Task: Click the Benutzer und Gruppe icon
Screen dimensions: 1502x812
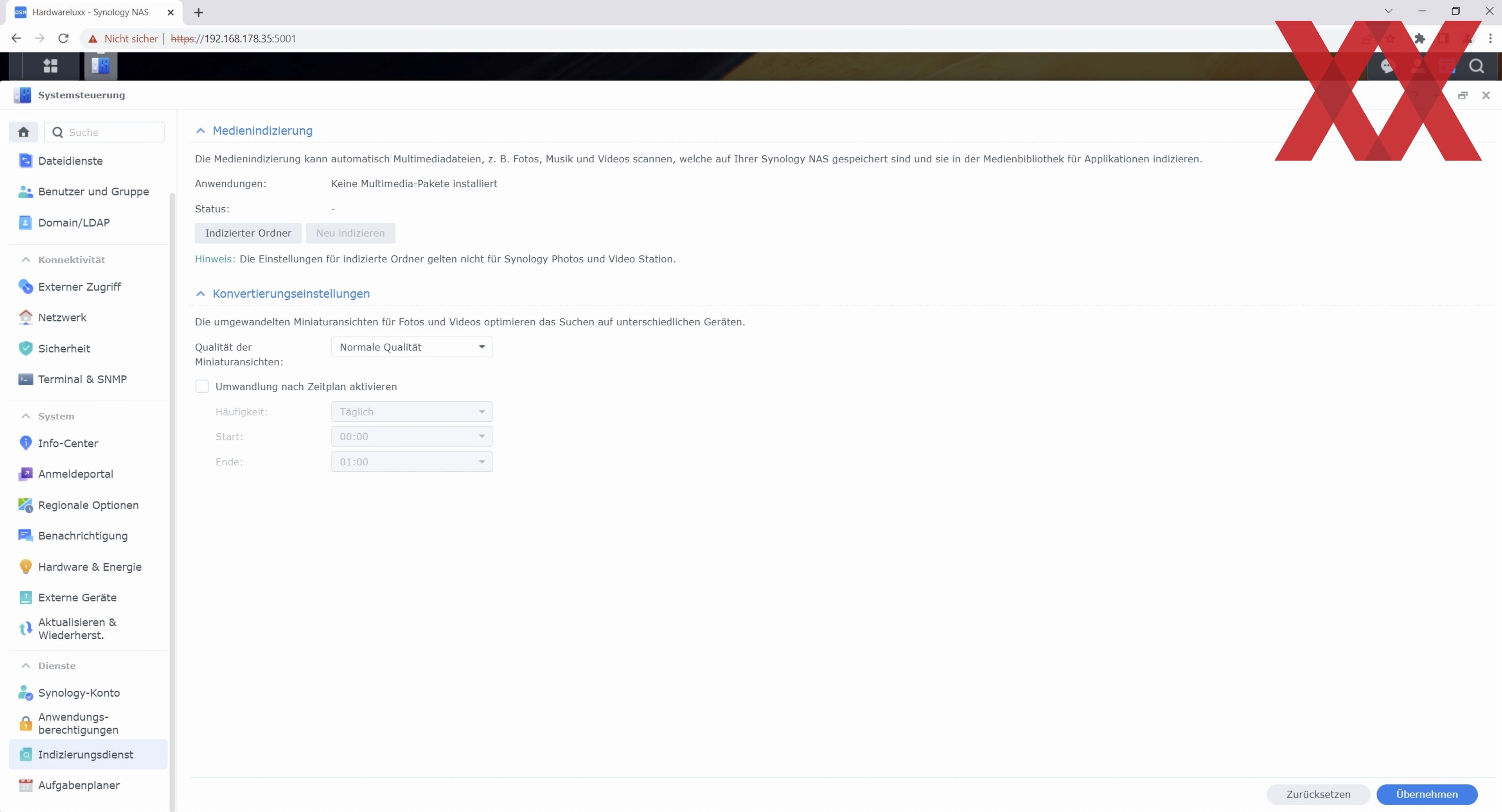Action: click(26, 192)
